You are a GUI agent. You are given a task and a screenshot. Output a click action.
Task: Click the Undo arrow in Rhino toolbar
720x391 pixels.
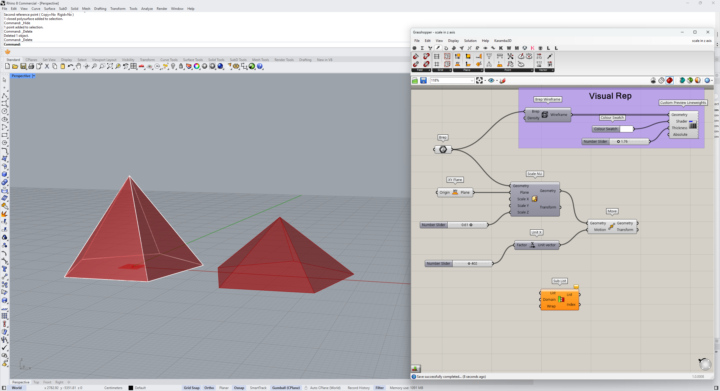(70, 67)
